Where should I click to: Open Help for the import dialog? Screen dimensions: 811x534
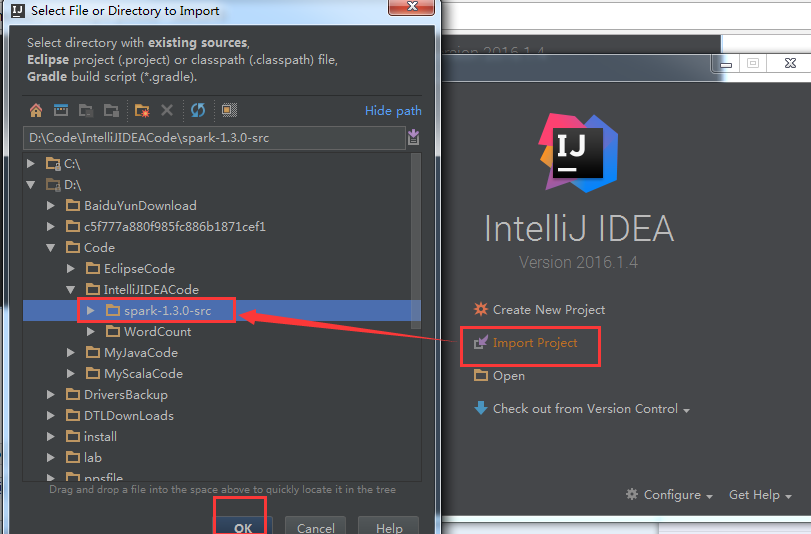point(389,527)
